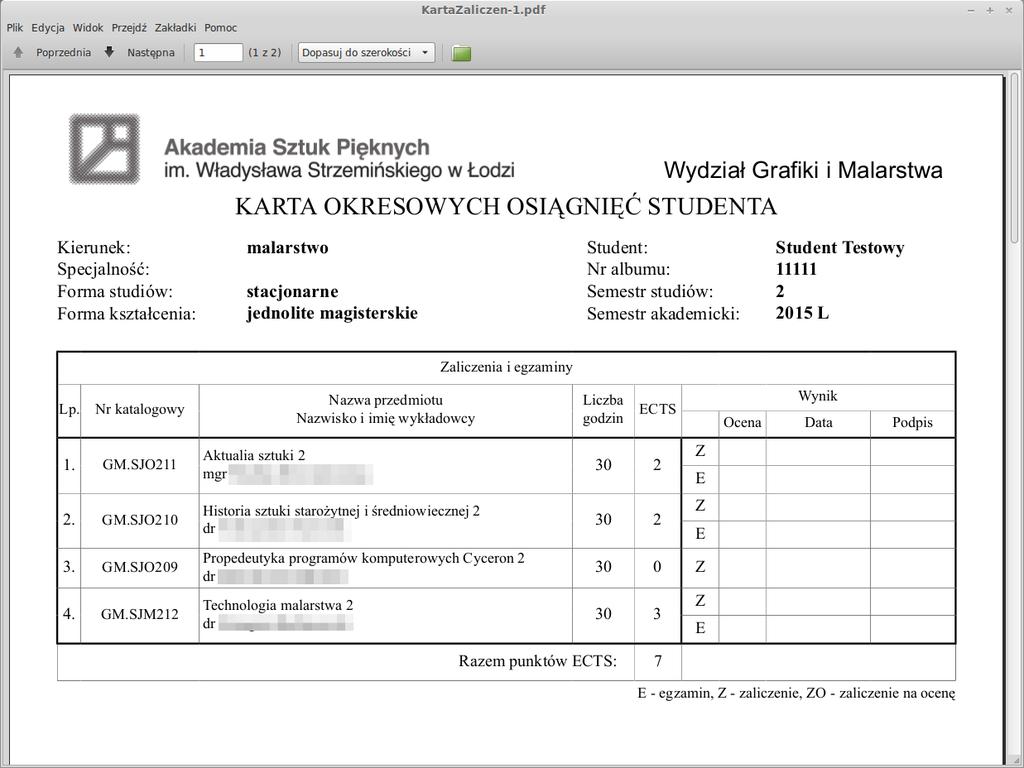Click the Liczba godzin column header
The width and height of the screenshot is (1024, 768).
[x=603, y=409]
